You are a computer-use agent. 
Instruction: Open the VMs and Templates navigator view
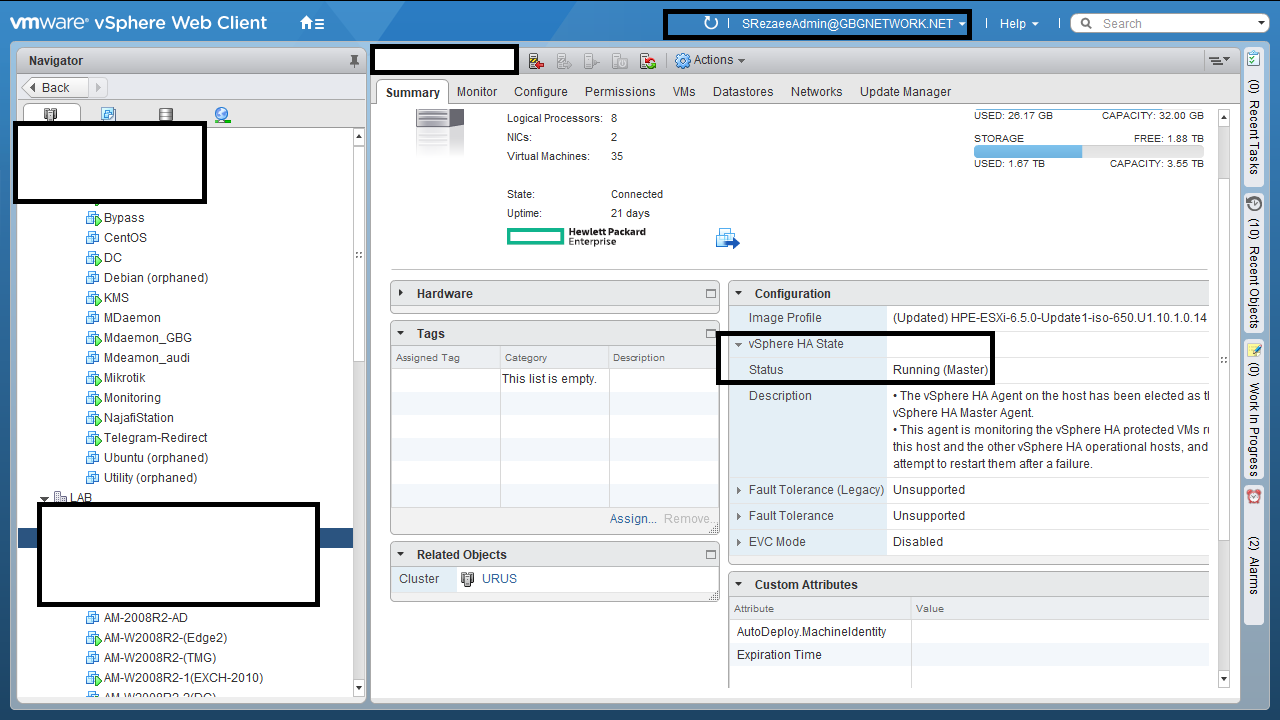pos(108,115)
